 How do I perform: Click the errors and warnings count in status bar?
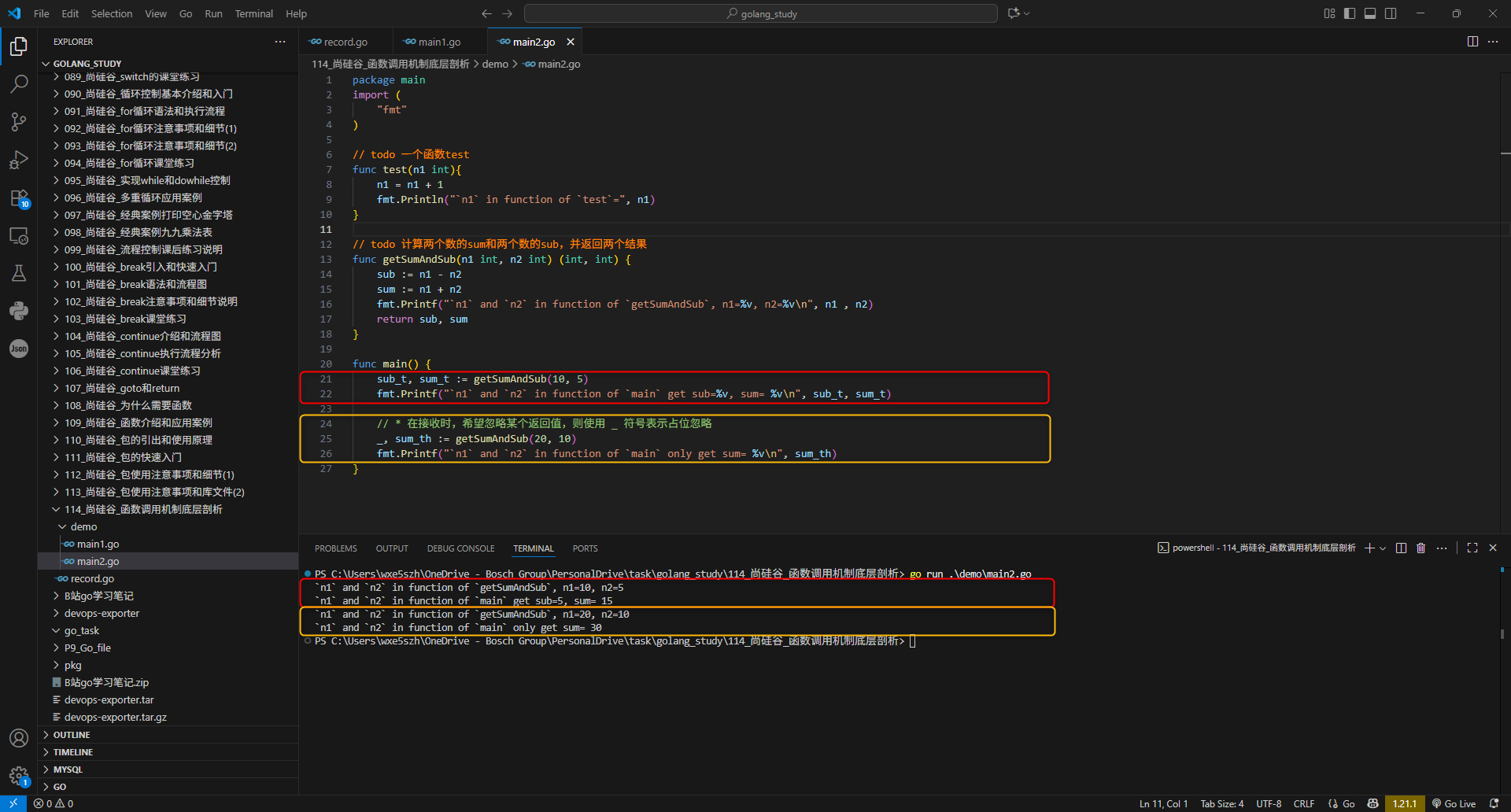pyautogui.click(x=54, y=803)
